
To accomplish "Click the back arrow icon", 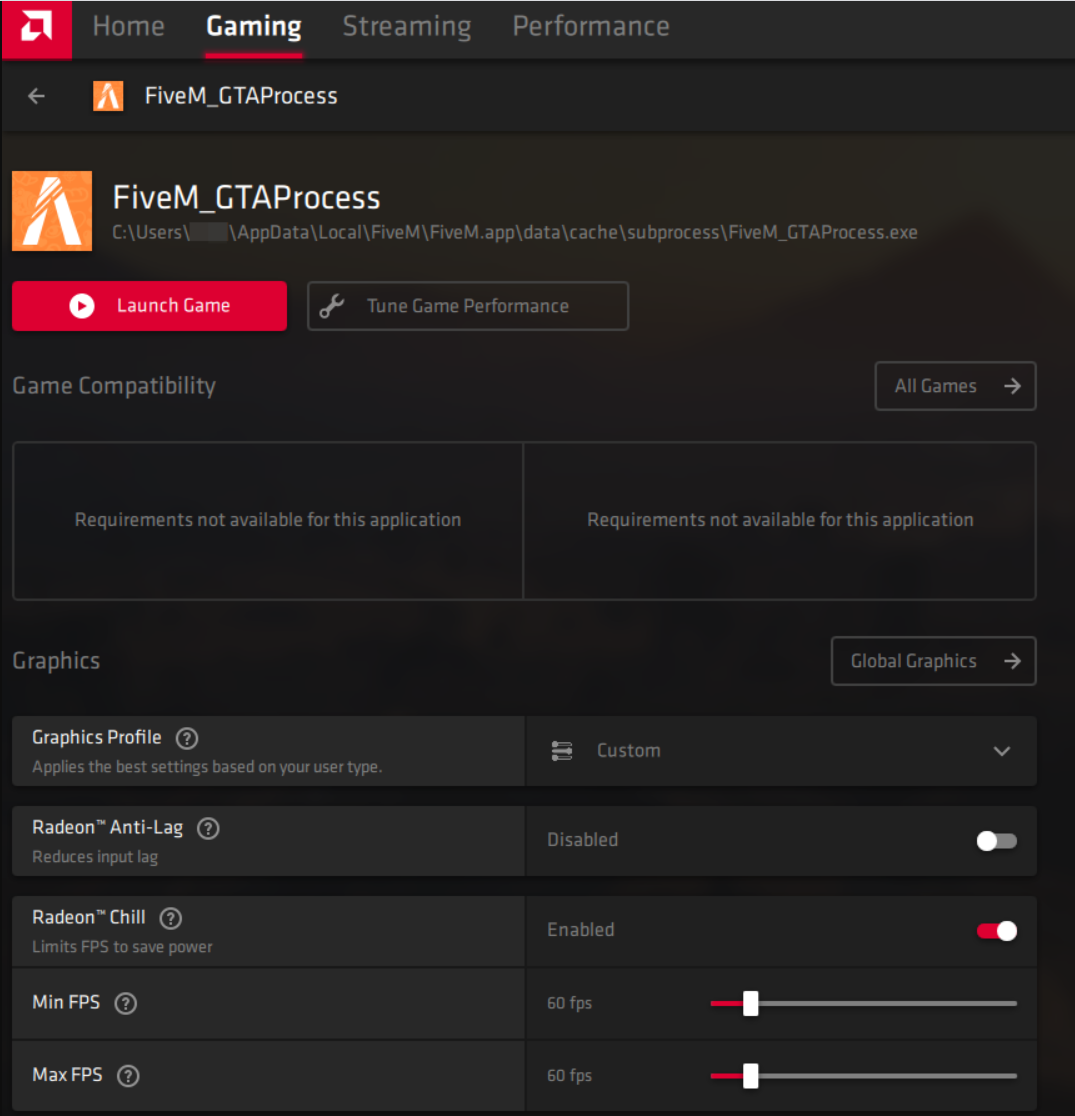I will [x=37, y=96].
